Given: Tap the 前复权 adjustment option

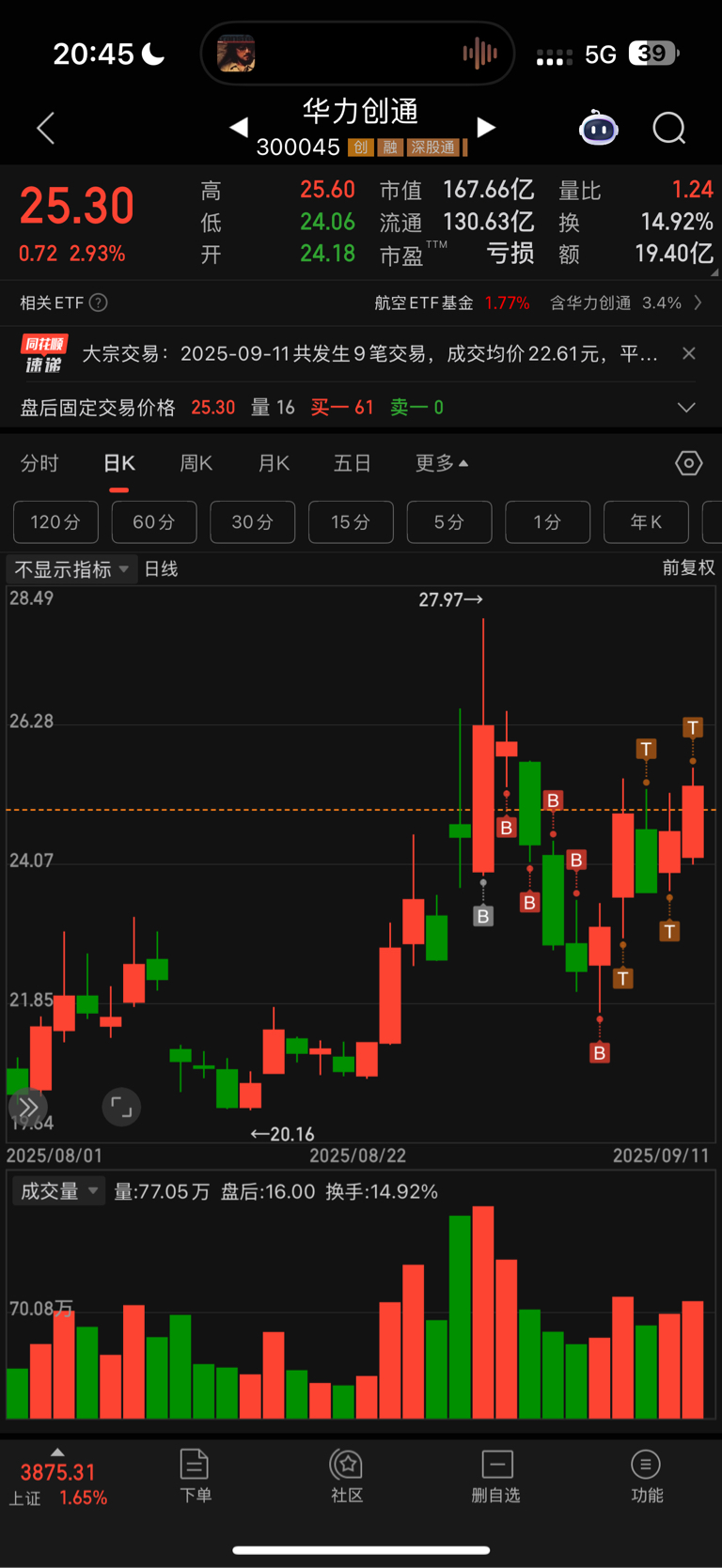Looking at the screenshot, I should pyautogui.click(x=688, y=567).
